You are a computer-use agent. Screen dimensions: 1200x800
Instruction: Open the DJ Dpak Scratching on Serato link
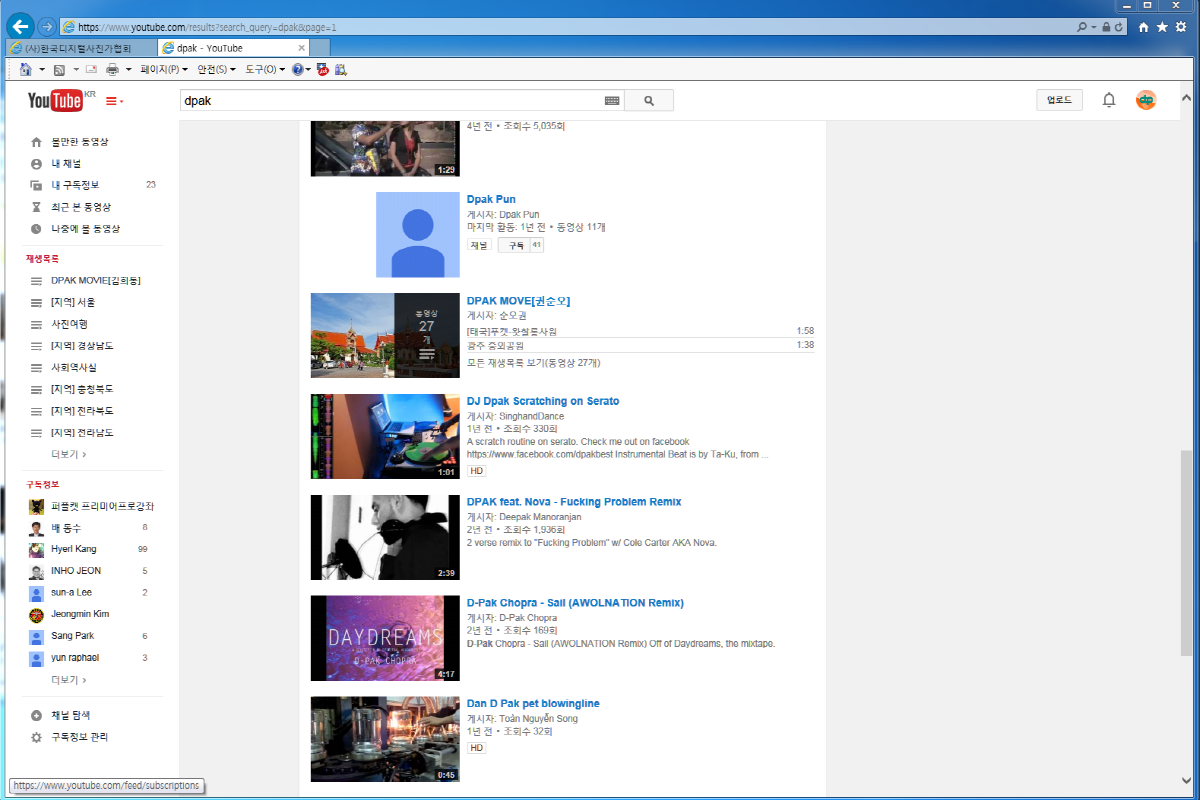point(543,401)
